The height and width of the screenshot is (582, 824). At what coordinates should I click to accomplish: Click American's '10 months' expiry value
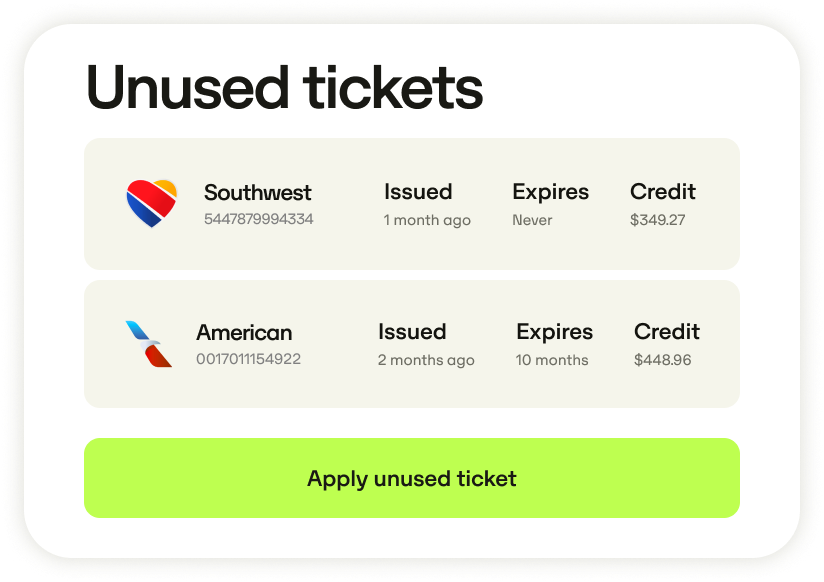pos(552,360)
